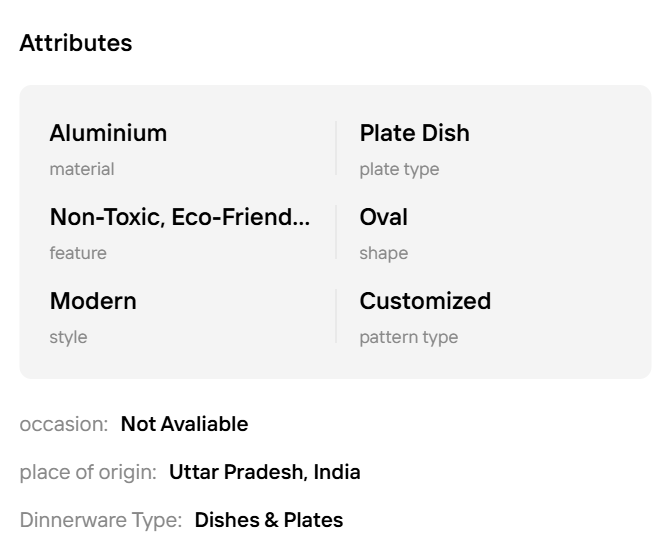Select the Plate Dish value

point(414,133)
